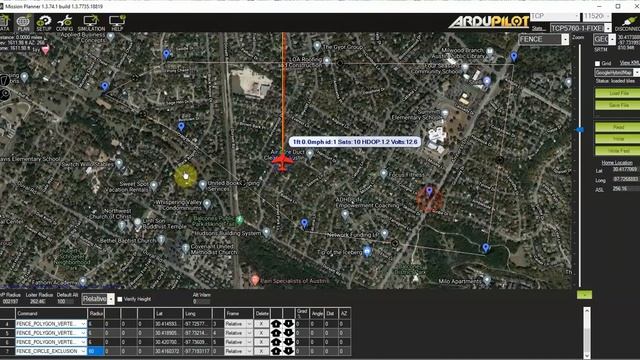The image size is (640, 360).
Task: Open the GEO coordinate system dropdown
Action: click(x=604, y=39)
